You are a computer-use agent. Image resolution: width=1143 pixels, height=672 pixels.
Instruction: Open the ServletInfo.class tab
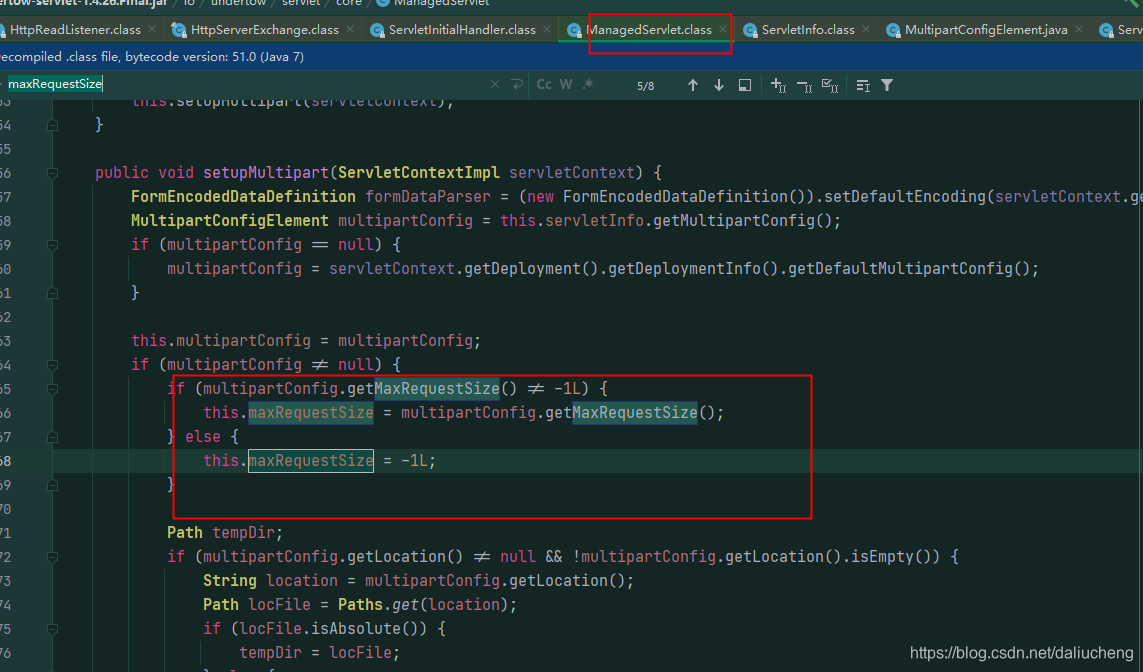808,30
